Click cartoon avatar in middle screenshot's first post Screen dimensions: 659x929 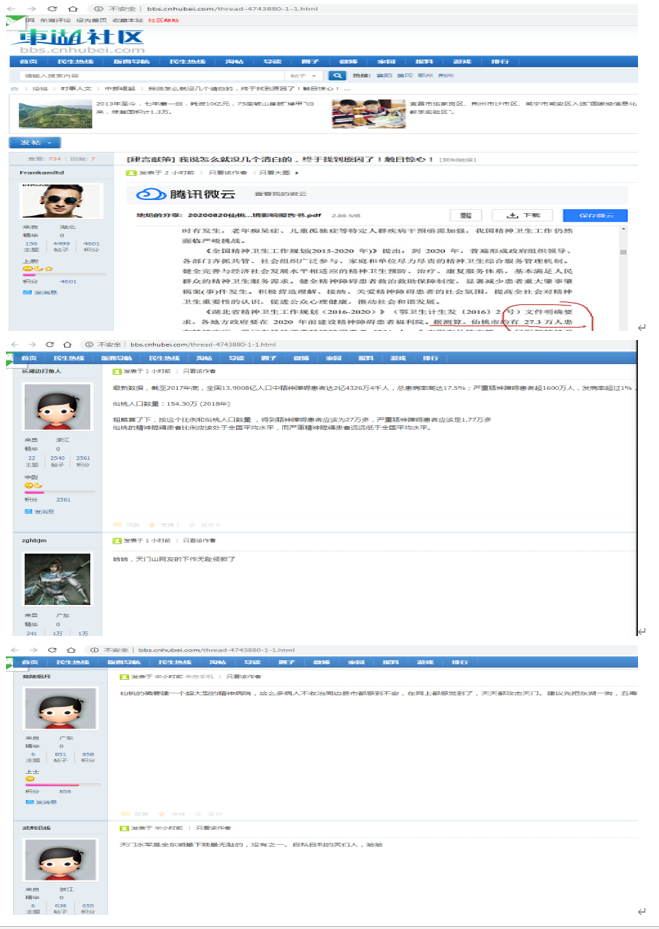(x=57, y=407)
